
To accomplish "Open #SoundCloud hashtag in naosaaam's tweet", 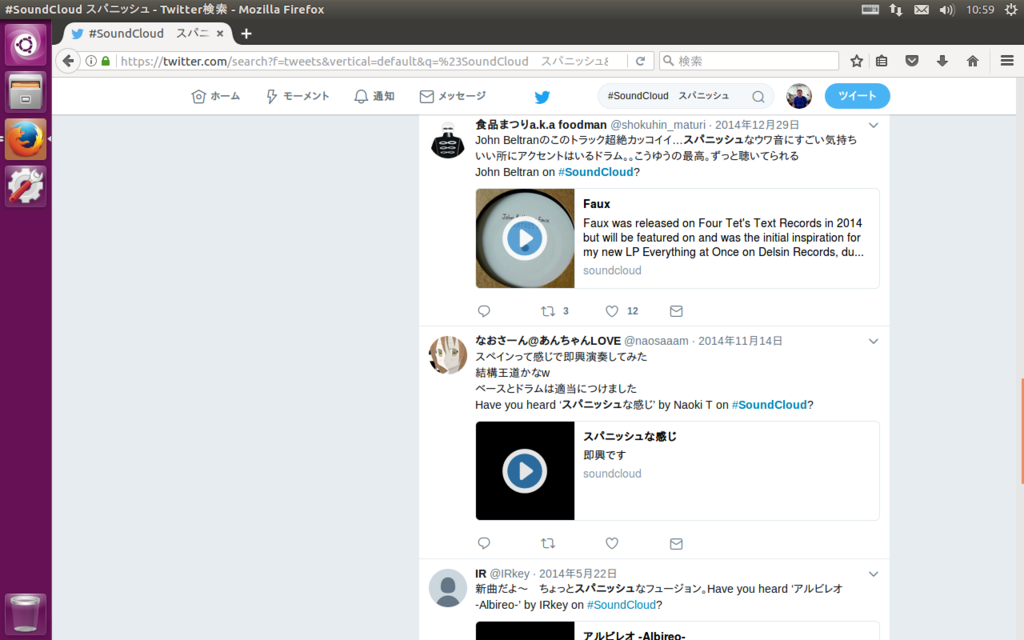I will (x=769, y=405).
